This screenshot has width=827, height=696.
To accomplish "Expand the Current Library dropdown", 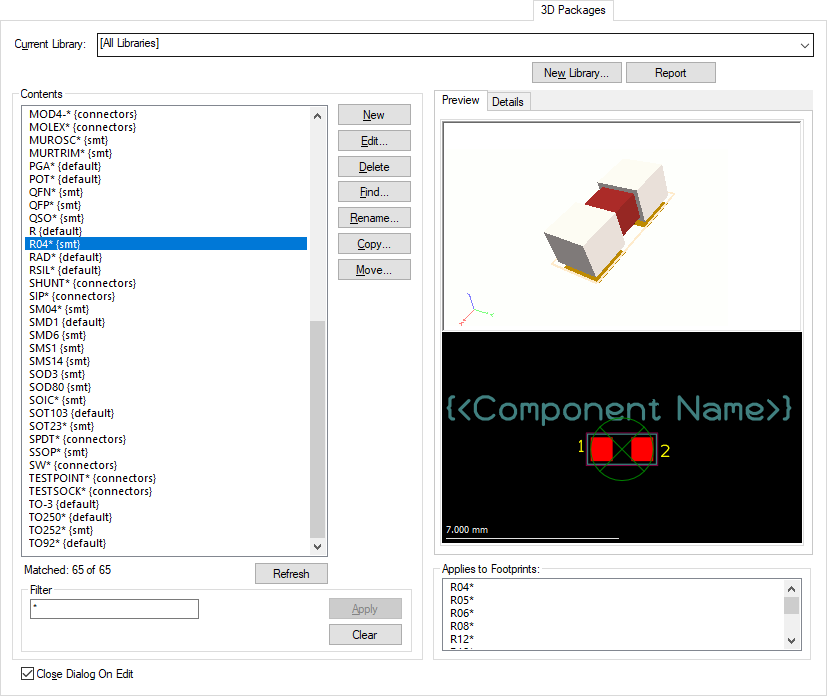I will click(x=805, y=45).
